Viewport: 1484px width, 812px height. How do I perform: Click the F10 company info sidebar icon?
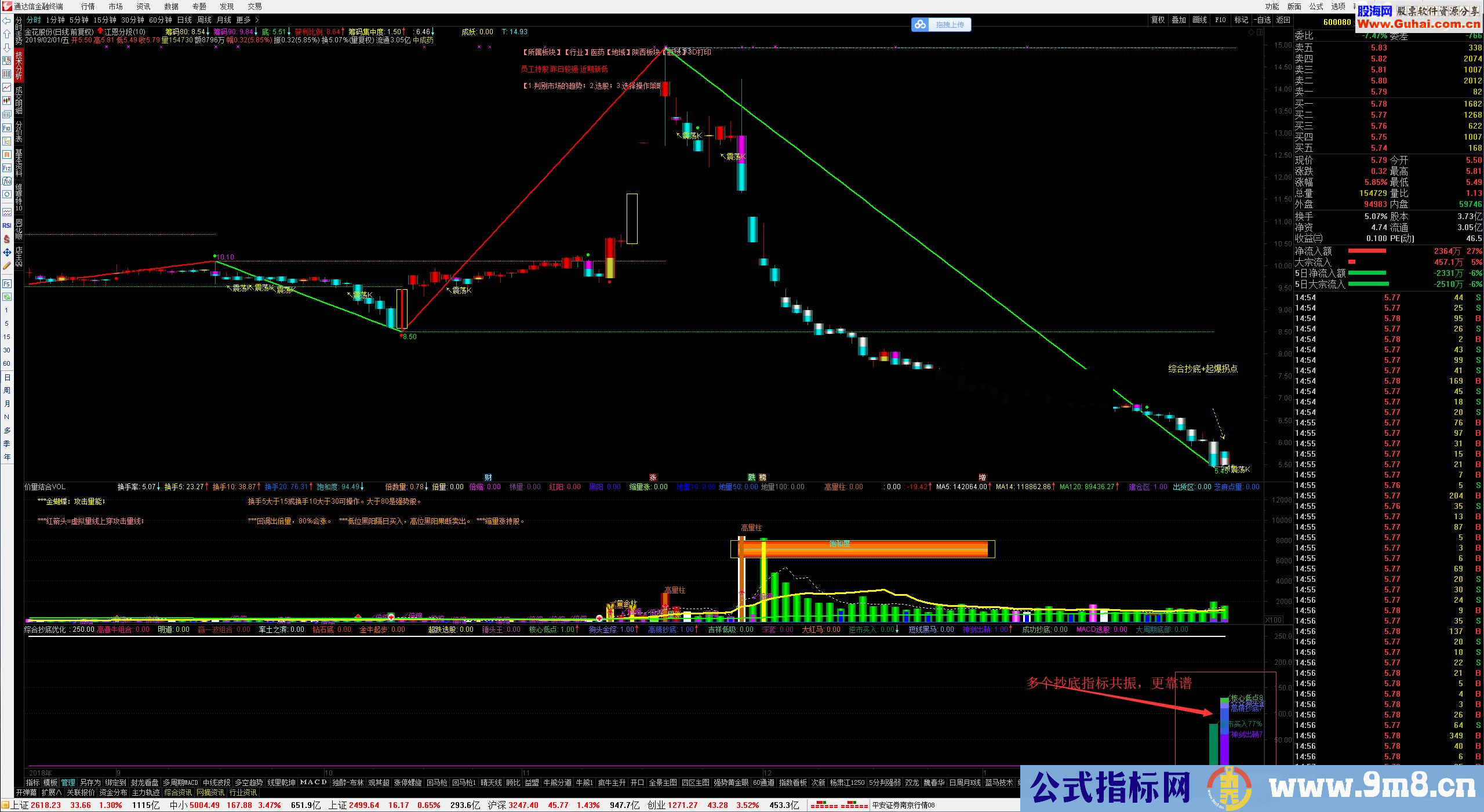point(6,128)
